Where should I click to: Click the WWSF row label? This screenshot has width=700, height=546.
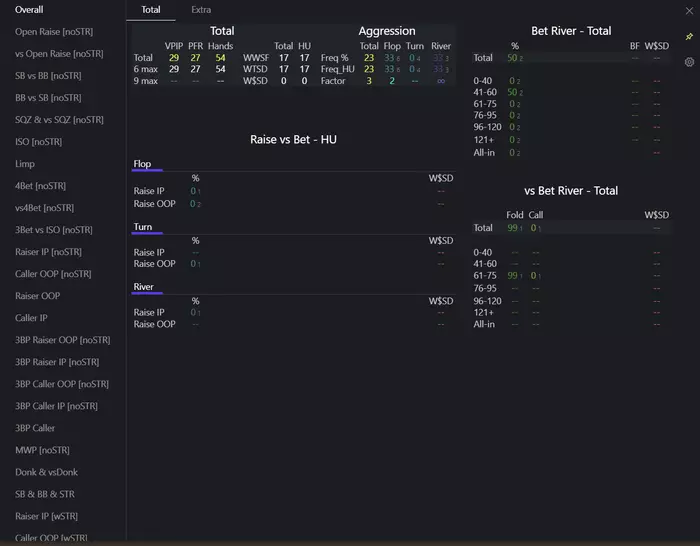(x=256, y=58)
